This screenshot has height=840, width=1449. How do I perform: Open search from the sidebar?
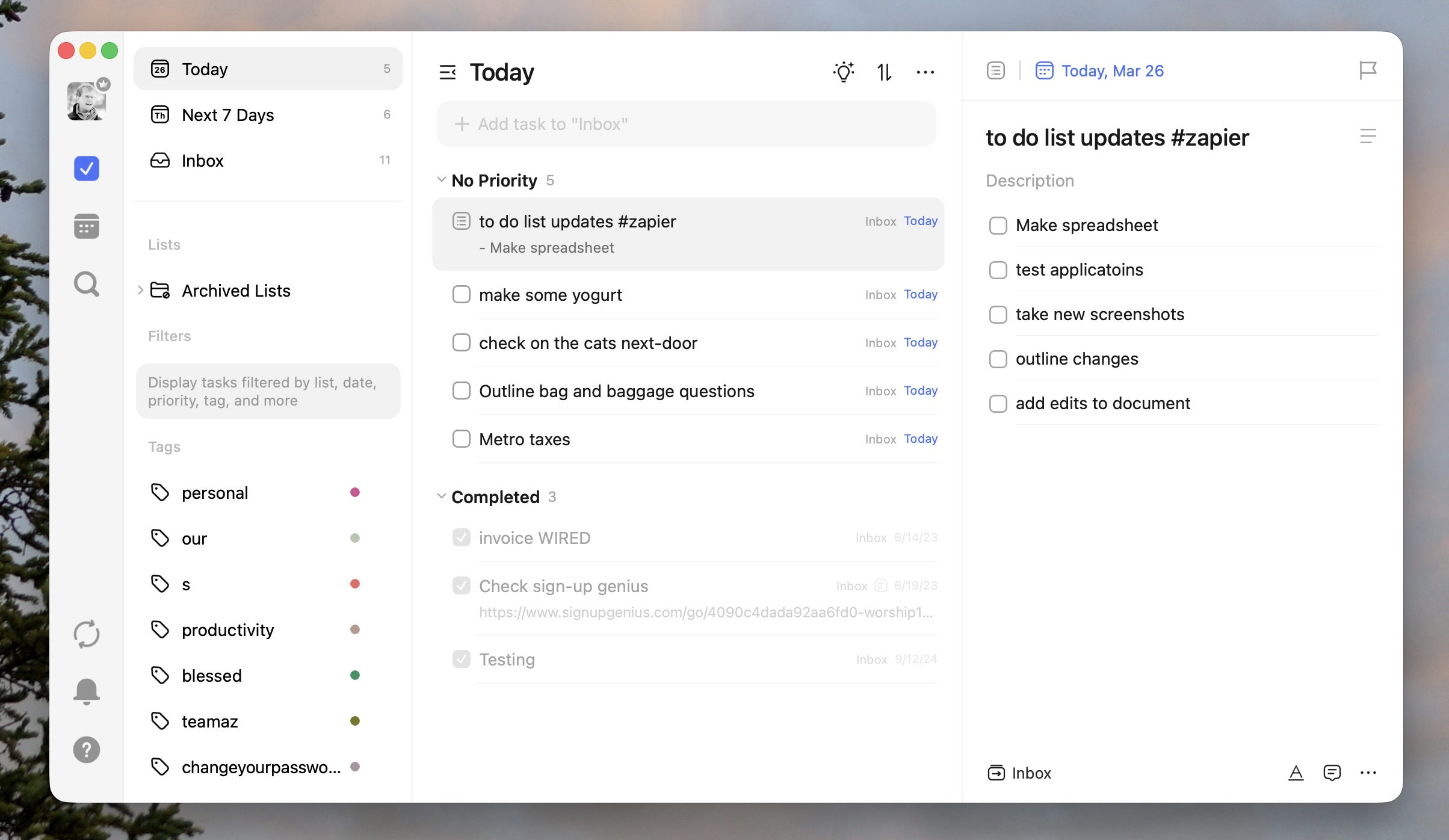coord(86,283)
